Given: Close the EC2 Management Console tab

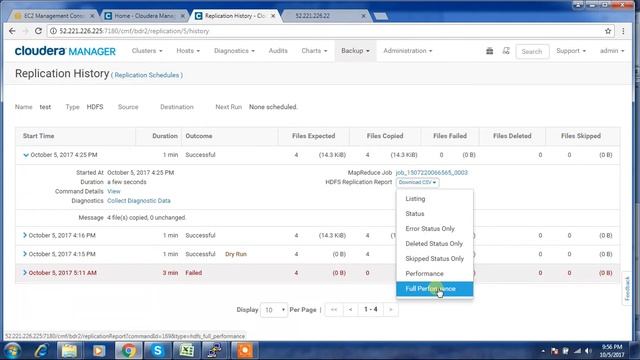Looking at the screenshot, I should click(92, 16).
